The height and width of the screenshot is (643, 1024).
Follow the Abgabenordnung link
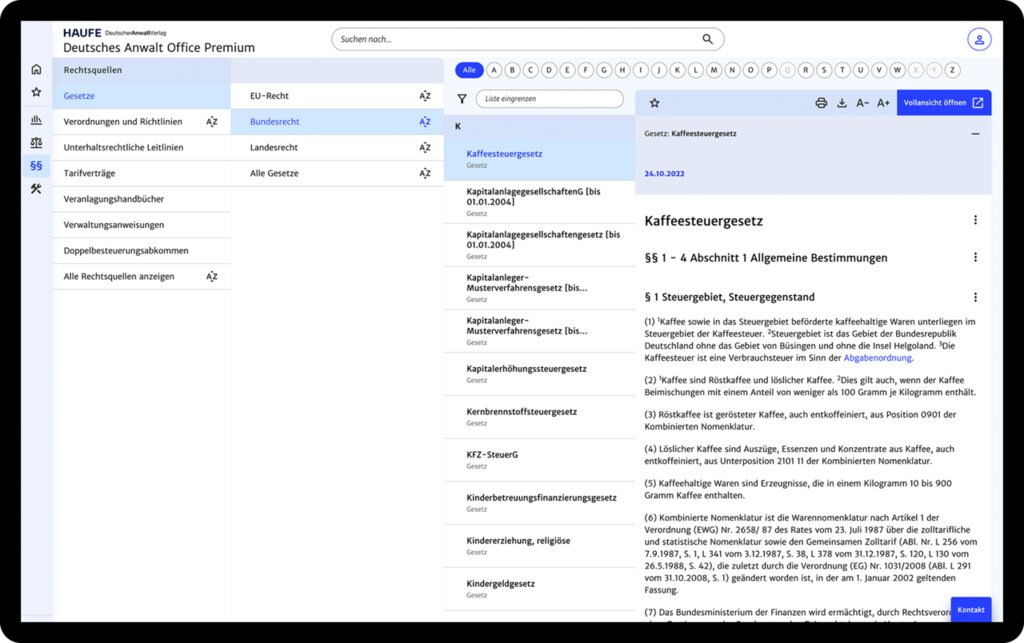pyautogui.click(x=877, y=358)
